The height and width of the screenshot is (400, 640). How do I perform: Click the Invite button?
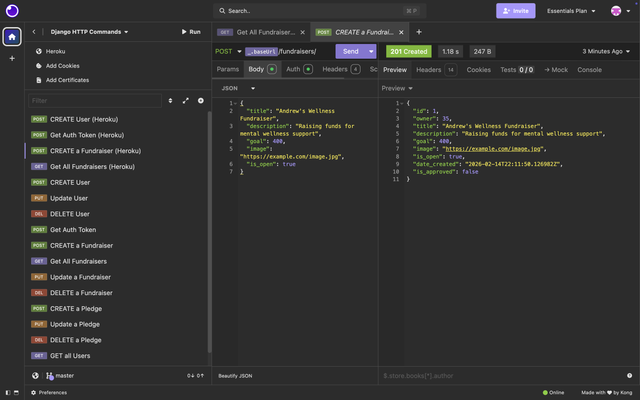516,11
